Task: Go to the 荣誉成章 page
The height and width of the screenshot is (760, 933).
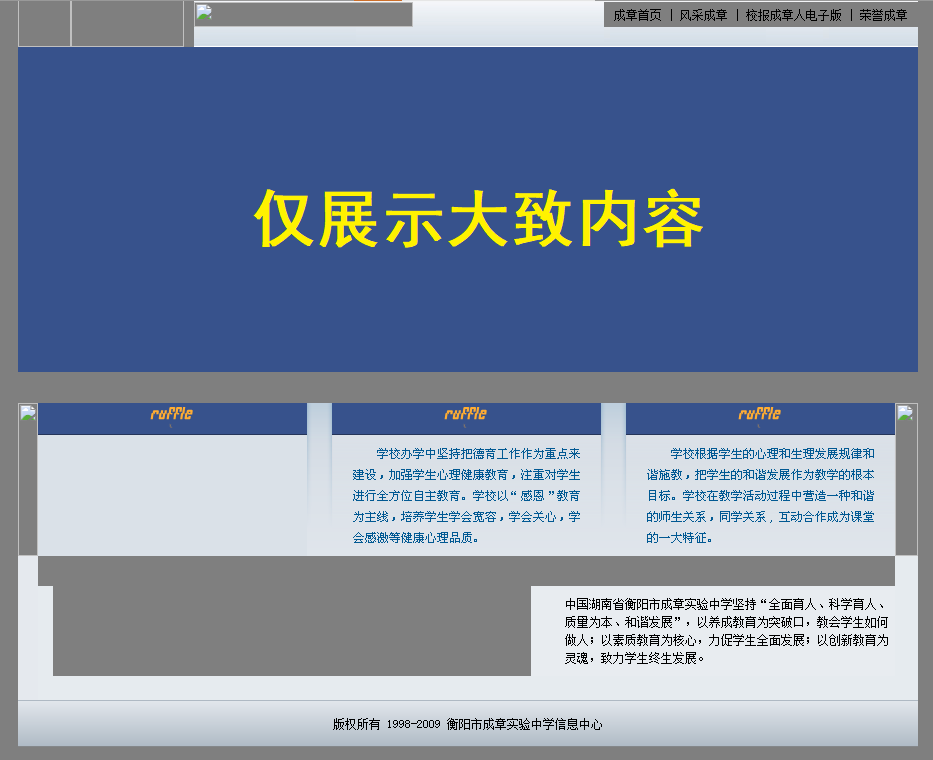Action: pos(883,15)
